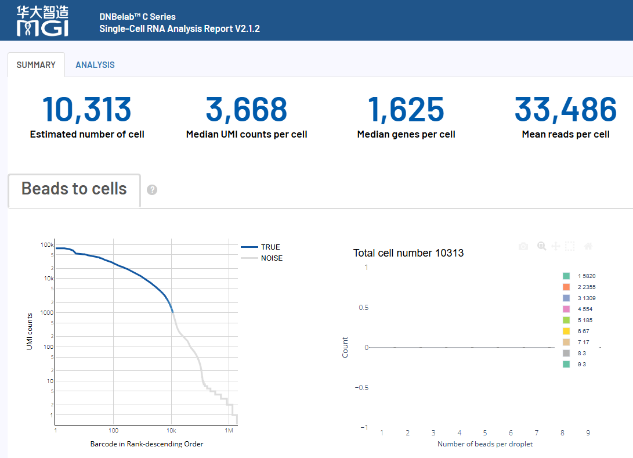The width and height of the screenshot is (633, 458).
Task: Select the Pan tool in plot modebar
Action: click(x=555, y=246)
